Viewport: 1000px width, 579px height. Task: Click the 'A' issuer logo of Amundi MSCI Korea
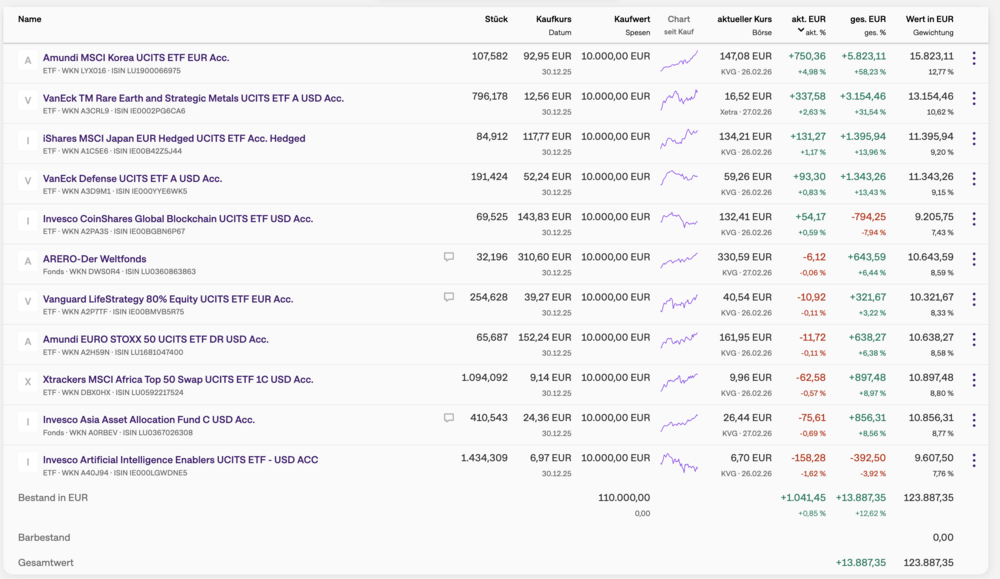pos(27,61)
